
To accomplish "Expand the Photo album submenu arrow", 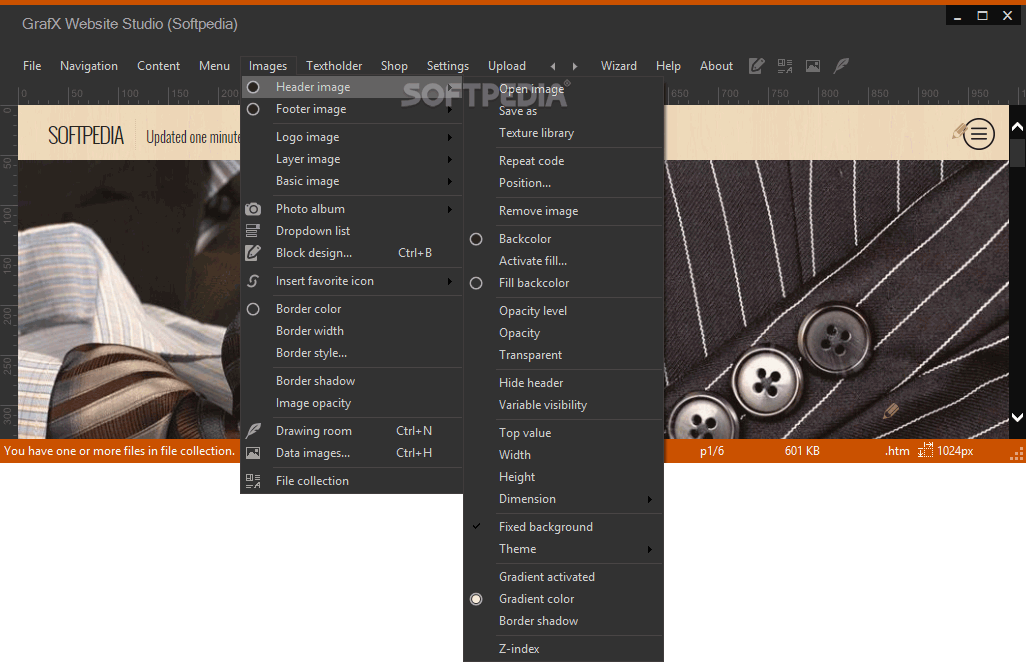I will point(450,209).
